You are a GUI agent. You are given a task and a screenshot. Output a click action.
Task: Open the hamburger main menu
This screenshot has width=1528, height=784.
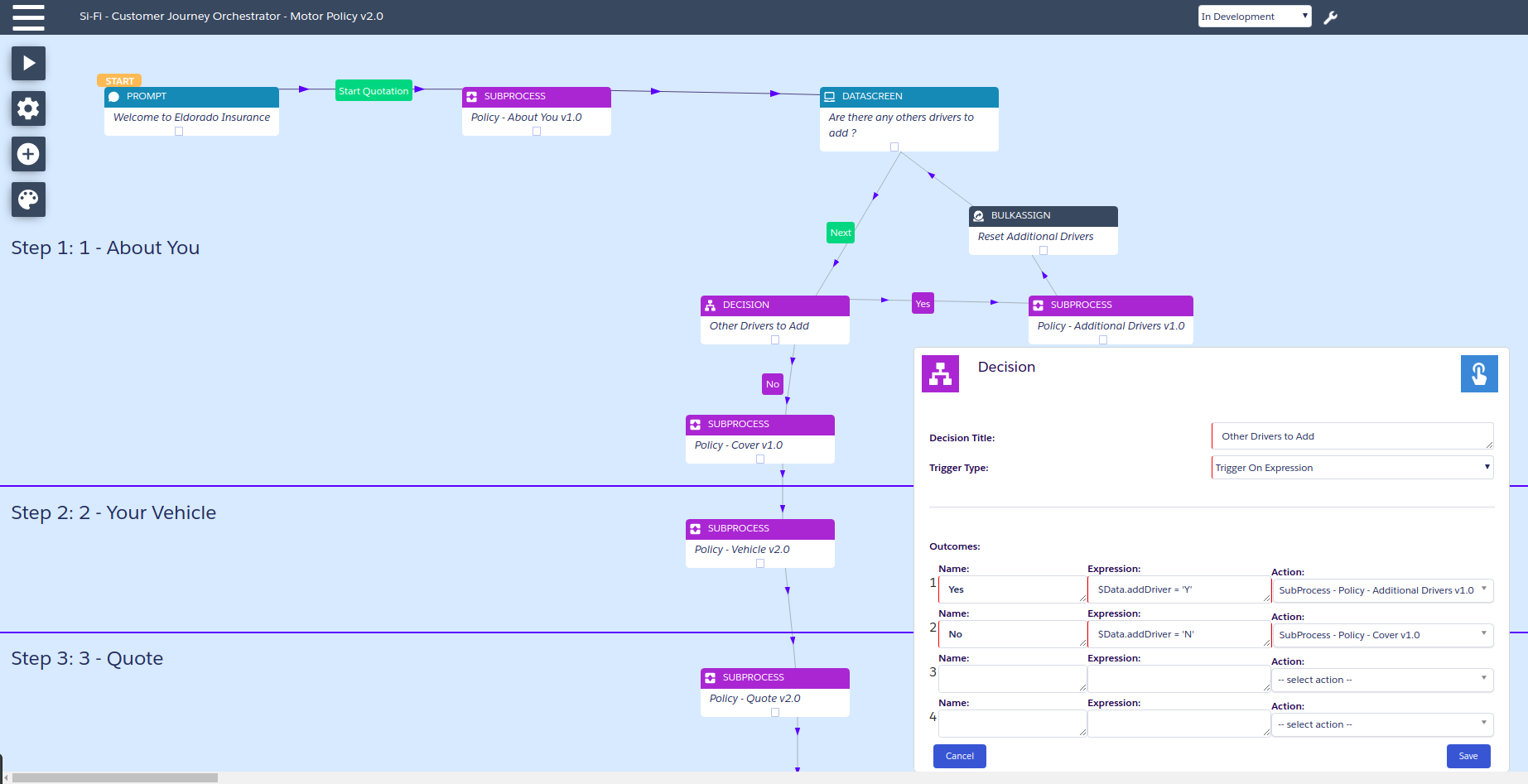click(28, 17)
